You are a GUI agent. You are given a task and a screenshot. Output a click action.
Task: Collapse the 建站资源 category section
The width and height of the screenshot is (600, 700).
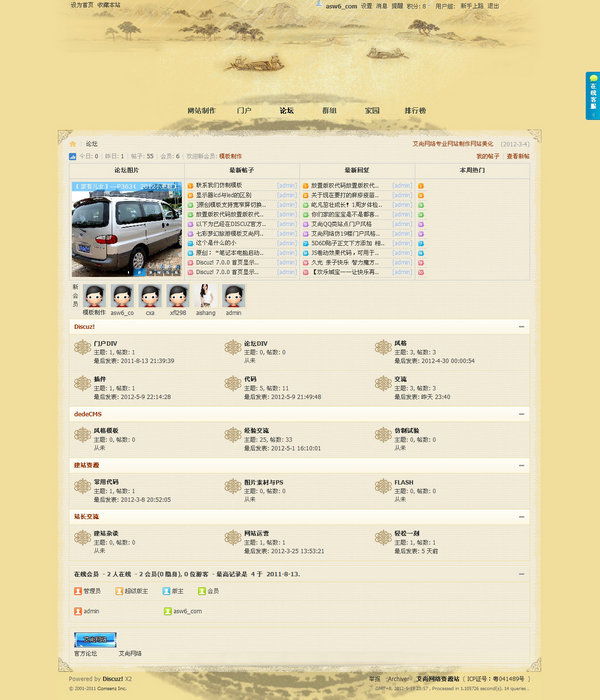coord(521,465)
